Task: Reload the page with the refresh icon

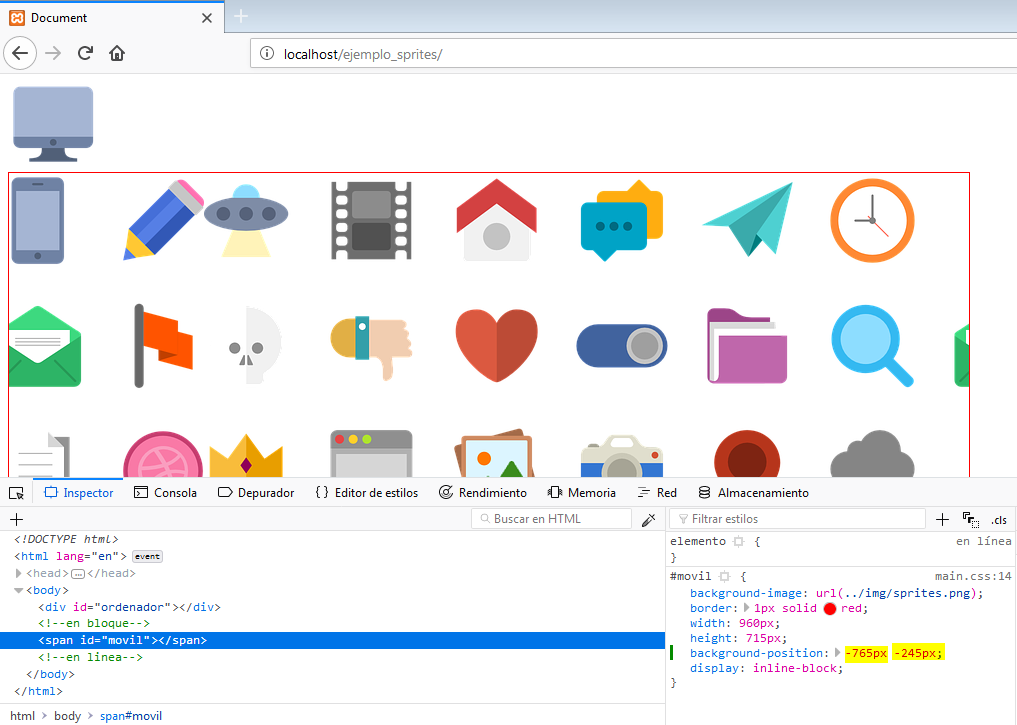Action: [86, 53]
